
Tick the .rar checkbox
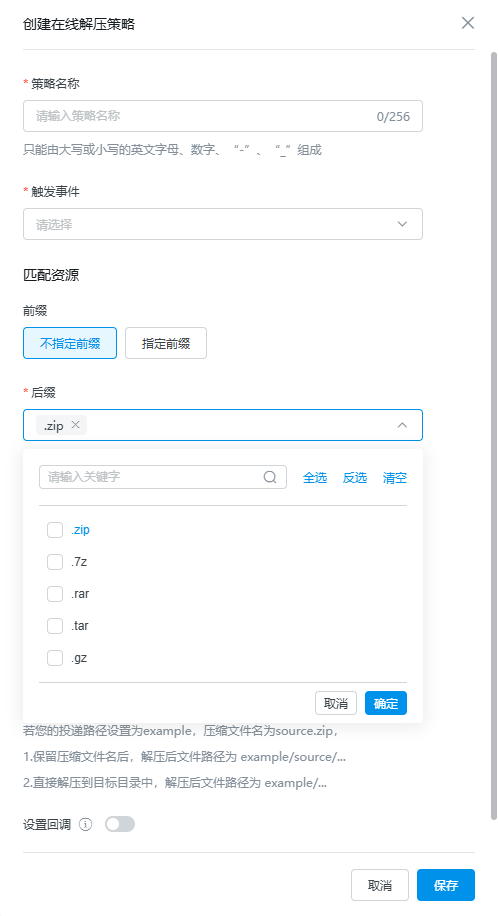coord(55,594)
